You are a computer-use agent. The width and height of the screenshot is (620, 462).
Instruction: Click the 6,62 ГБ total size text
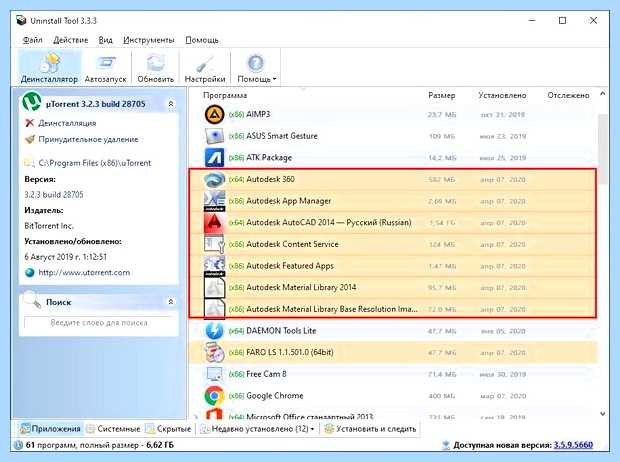coord(160,445)
